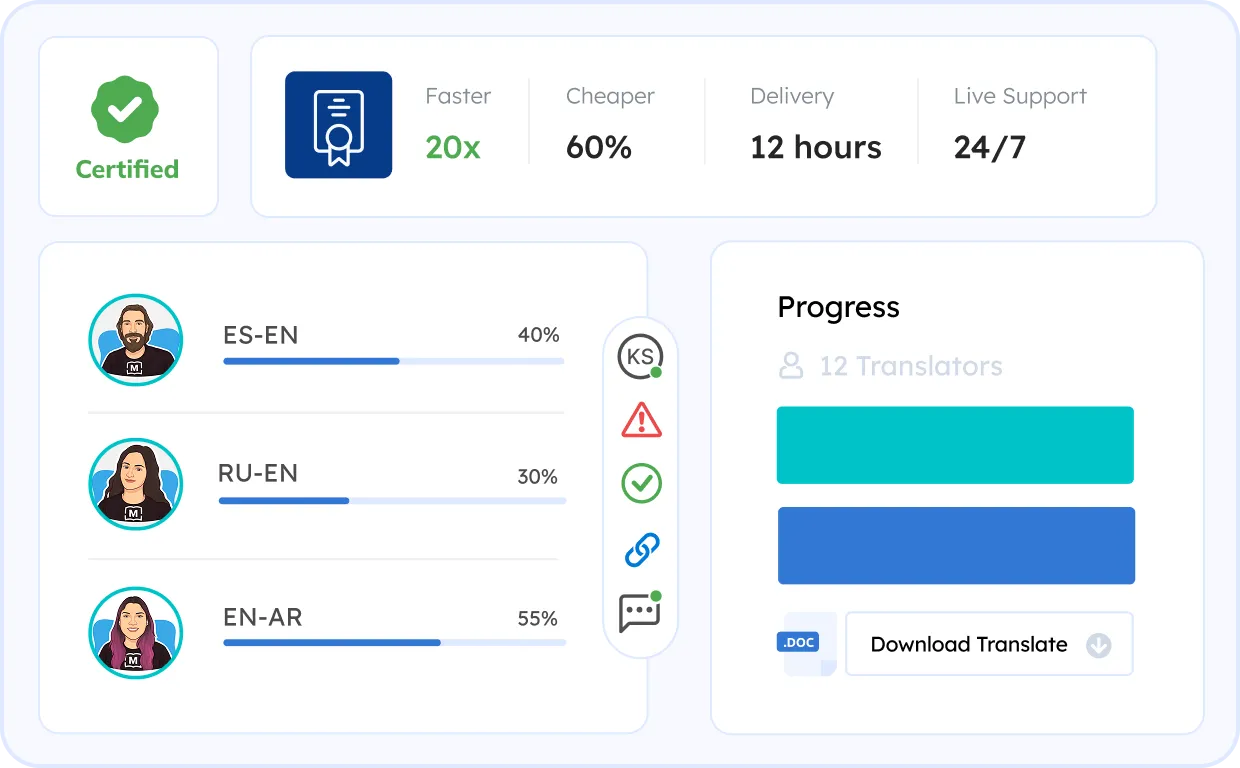Viewport: 1240px width, 768px height.
Task: Click the green checkmark circle icon
Action: 641,484
